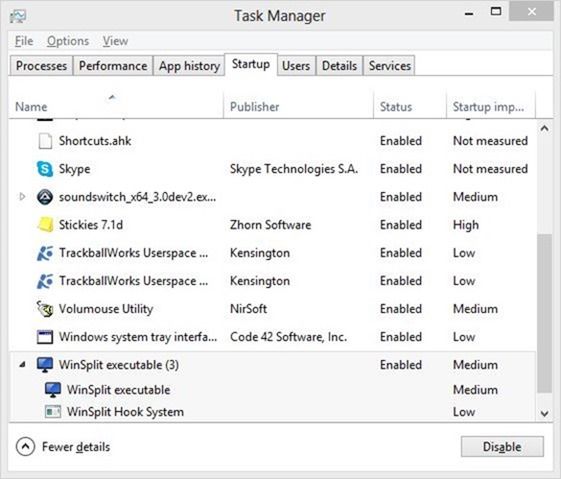Image resolution: width=561 pixels, height=479 pixels.
Task: Select the Windows system tray interfa... entry
Action: click(138, 337)
